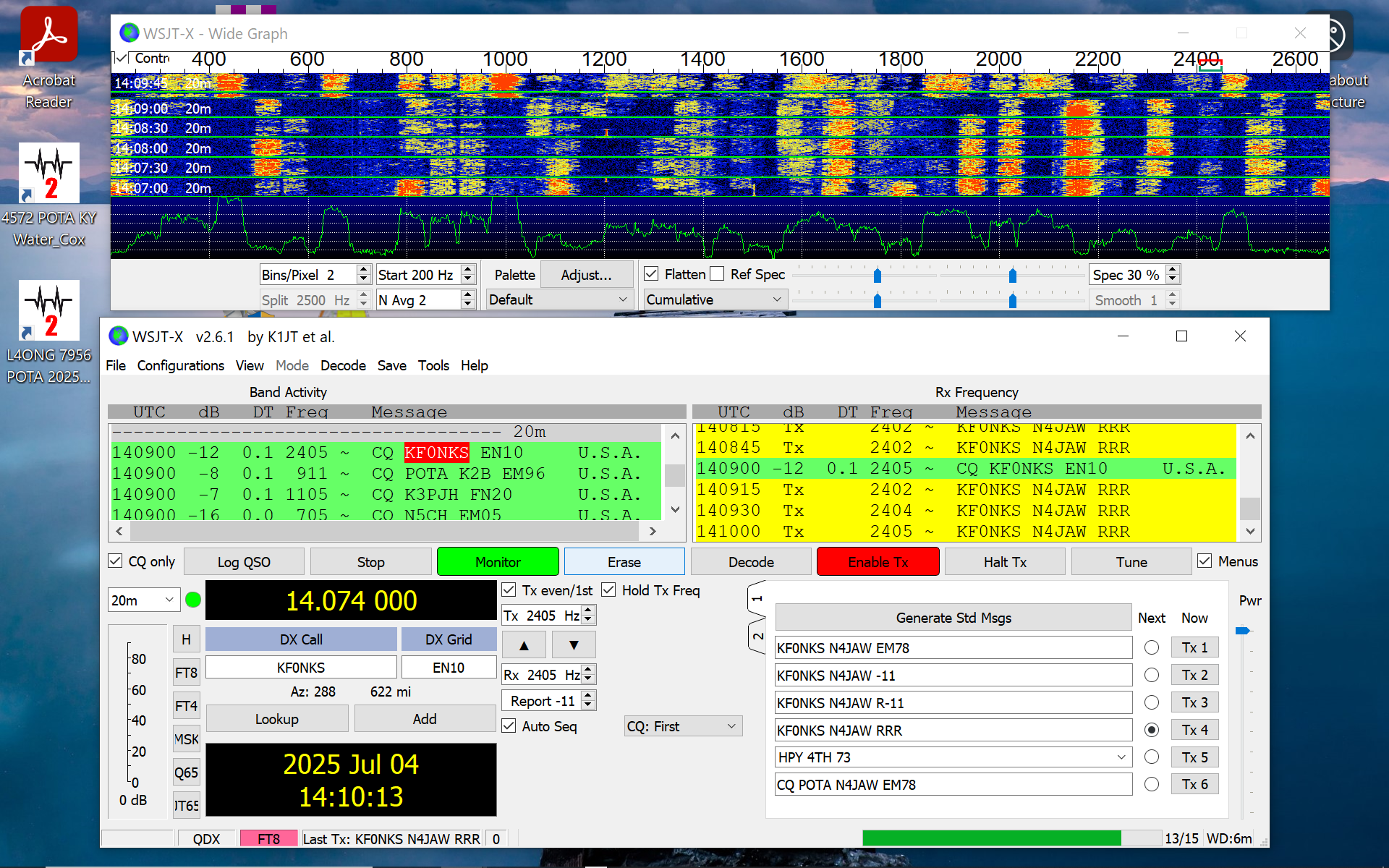Screen dimensions: 1389x868
Task: Open the View menu
Action: 250,365
